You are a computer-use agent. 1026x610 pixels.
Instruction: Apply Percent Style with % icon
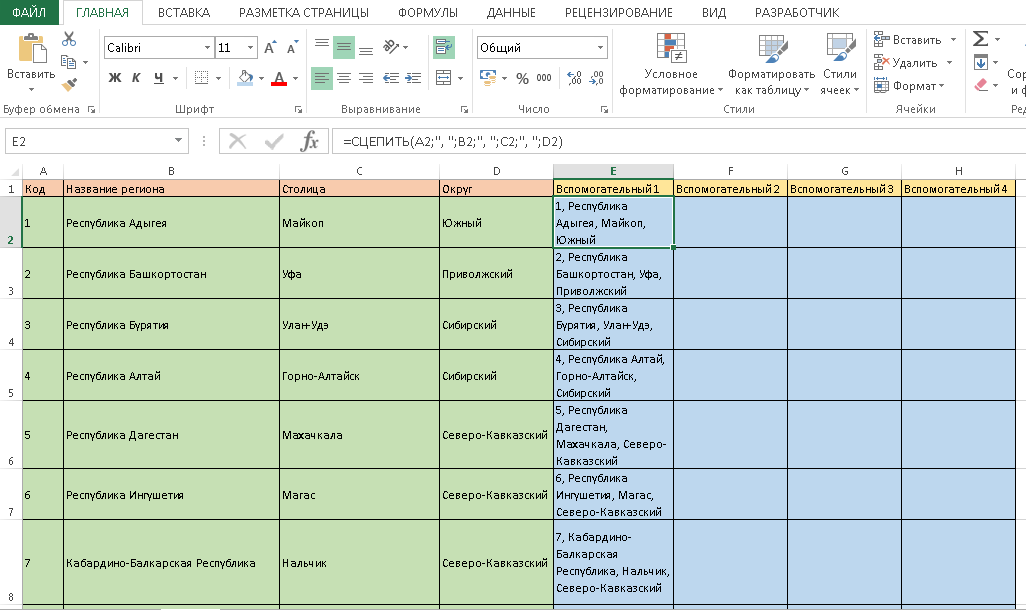pos(522,79)
